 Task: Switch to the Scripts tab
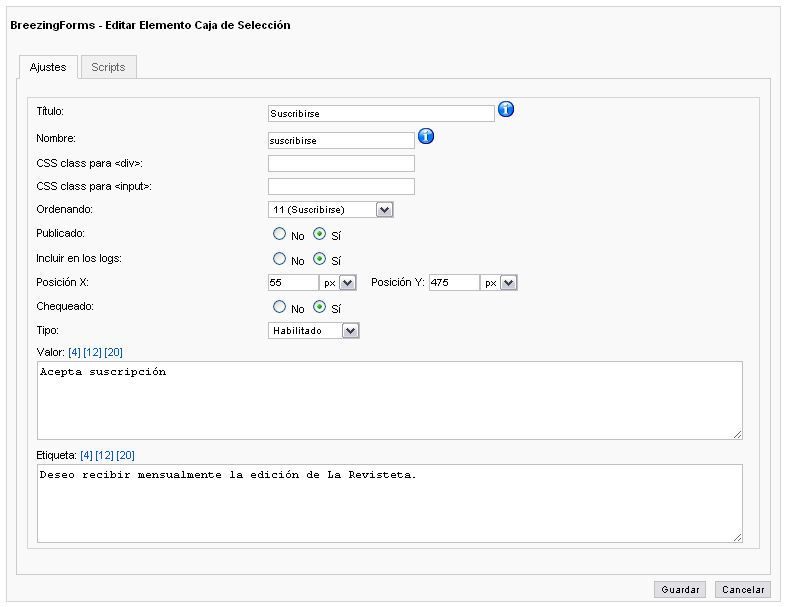click(108, 67)
